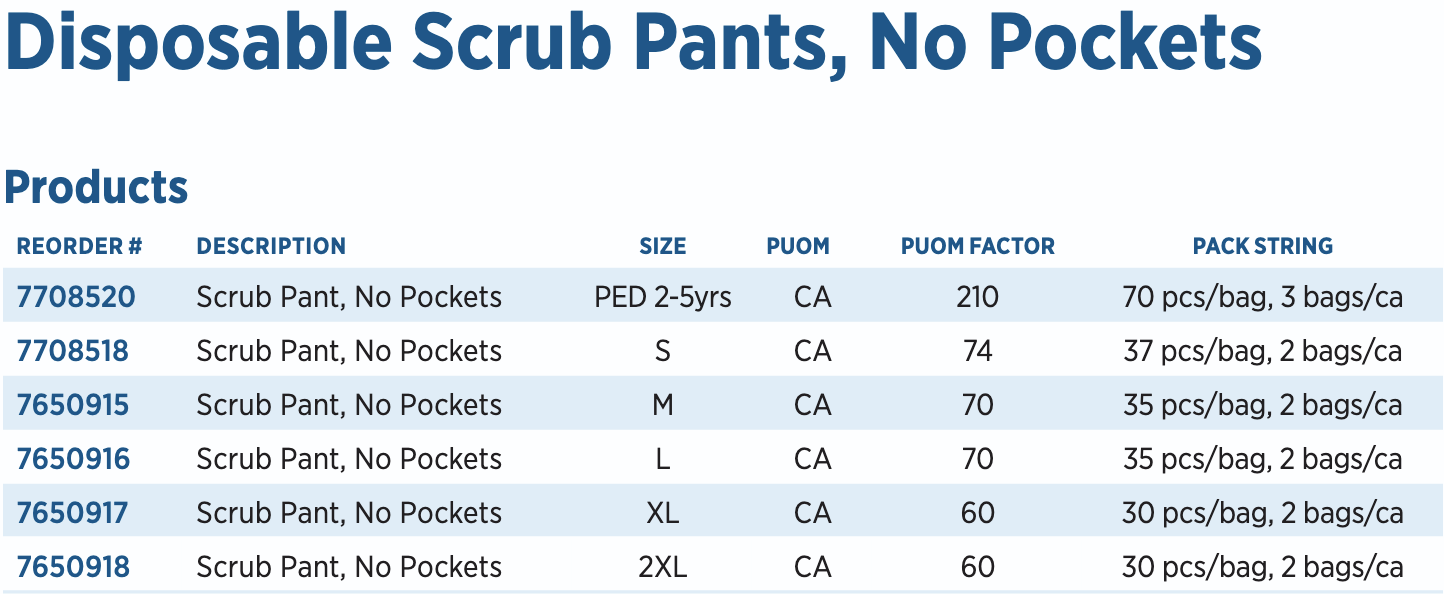Open reorder link 7708518

(73, 351)
